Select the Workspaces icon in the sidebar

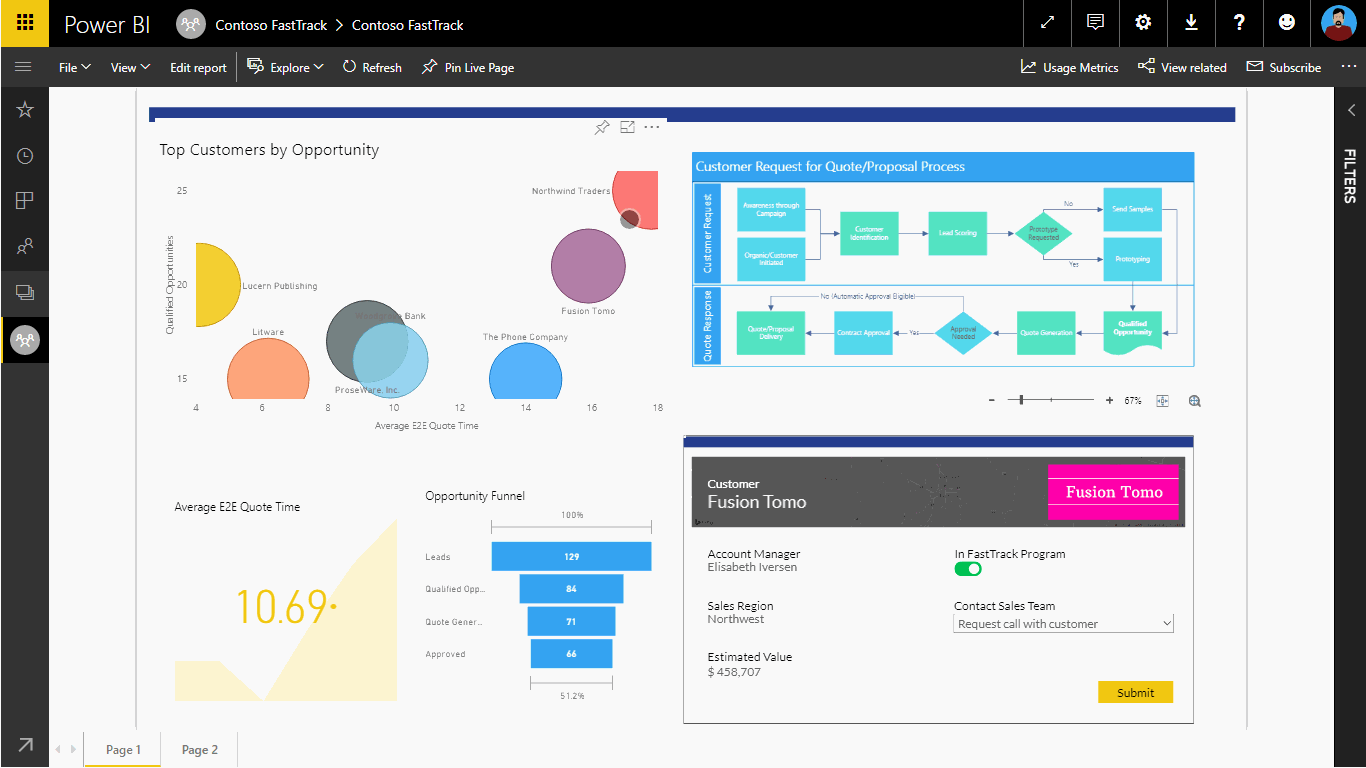[25, 293]
